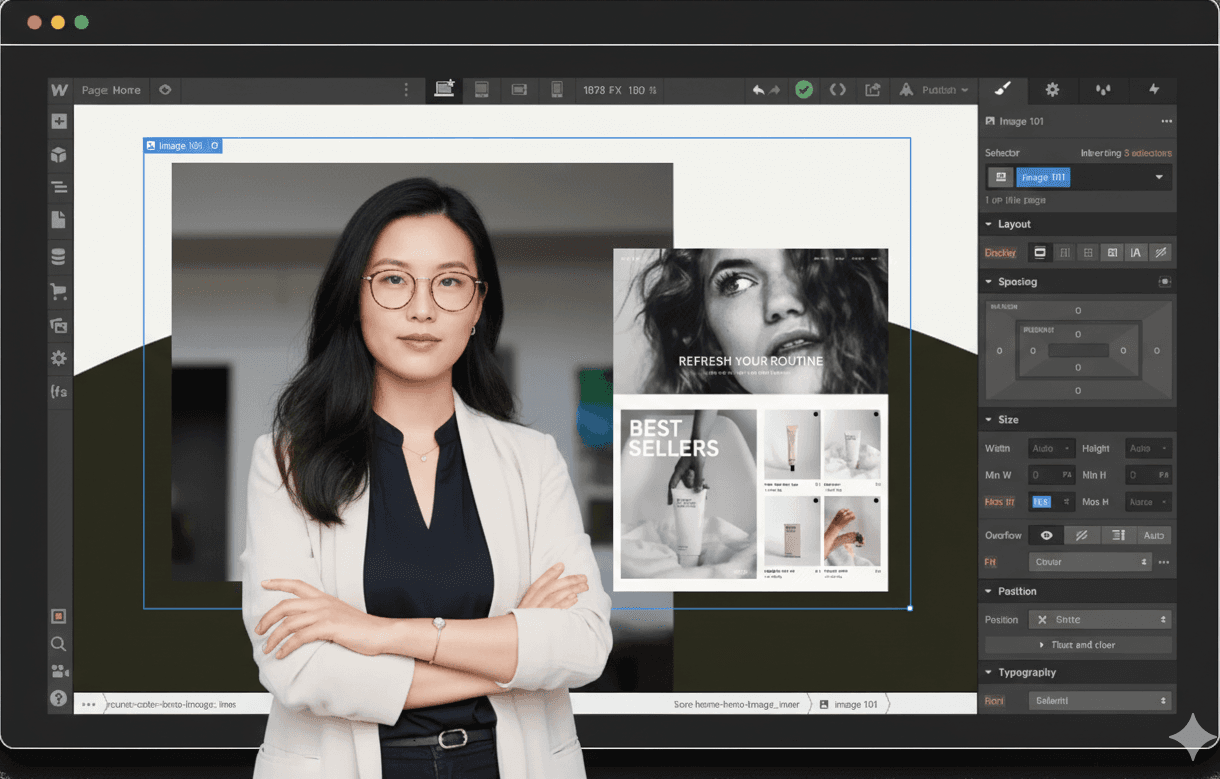Switch to the Interactions lightning tab
The image size is (1220, 779).
tap(1153, 90)
